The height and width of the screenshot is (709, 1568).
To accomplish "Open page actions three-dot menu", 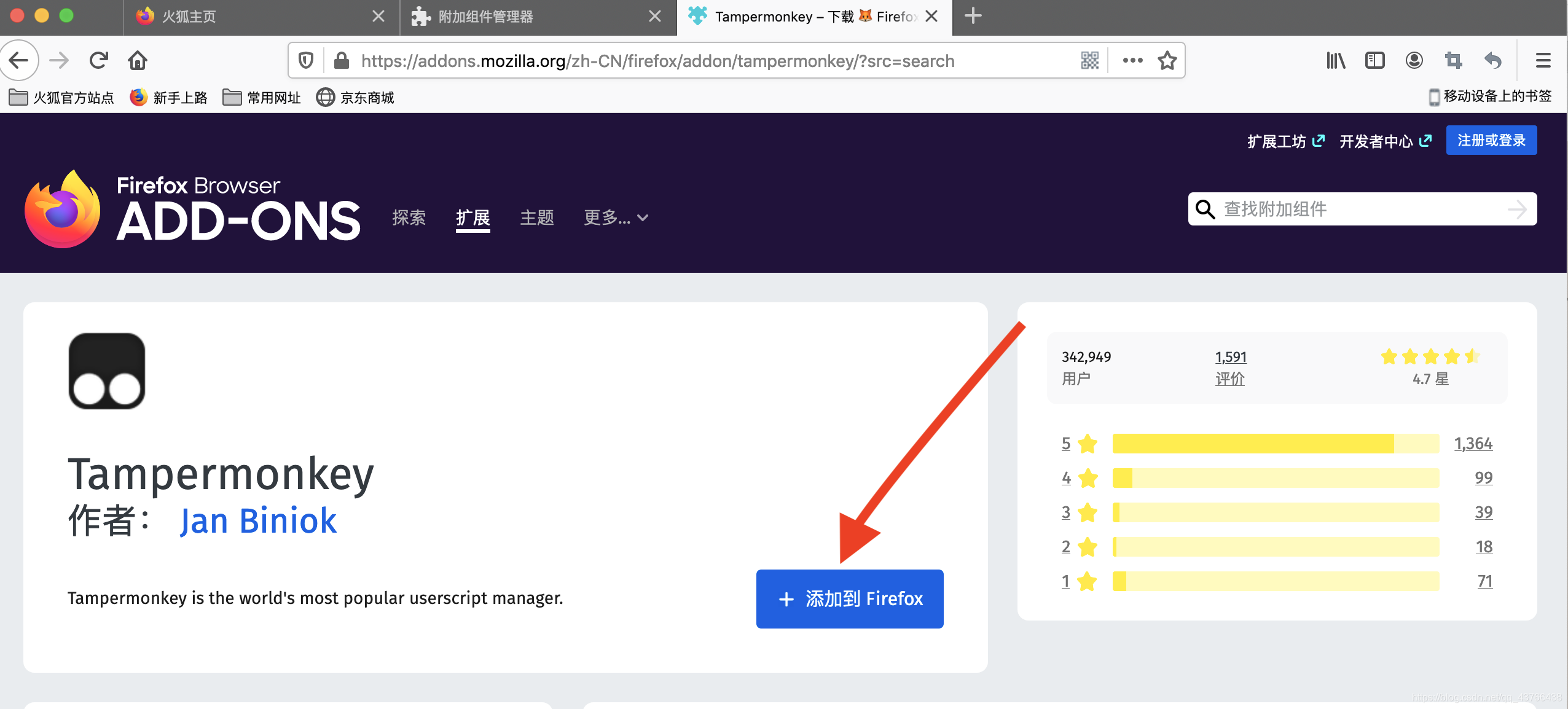I will point(1132,60).
